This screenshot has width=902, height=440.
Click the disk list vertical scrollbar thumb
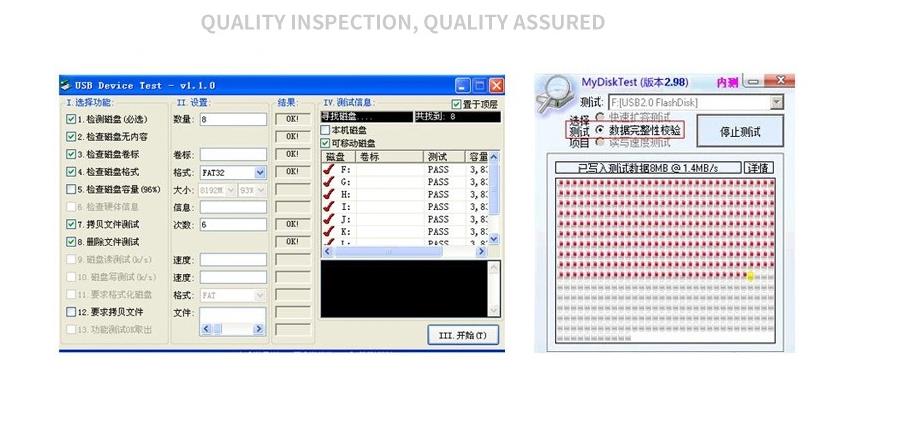[494, 190]
